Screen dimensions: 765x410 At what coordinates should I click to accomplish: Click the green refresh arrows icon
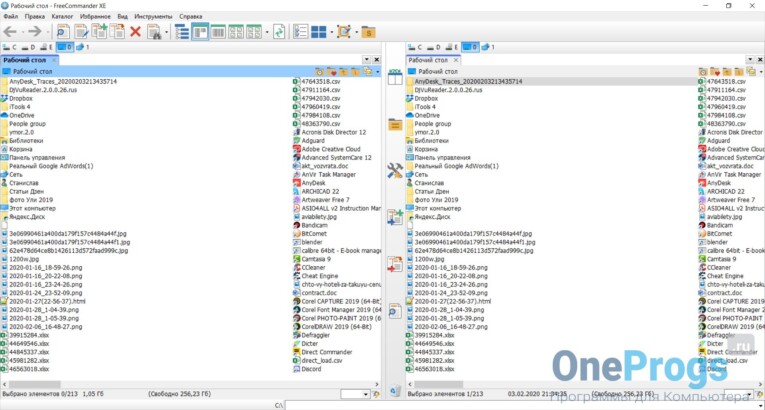279,32
